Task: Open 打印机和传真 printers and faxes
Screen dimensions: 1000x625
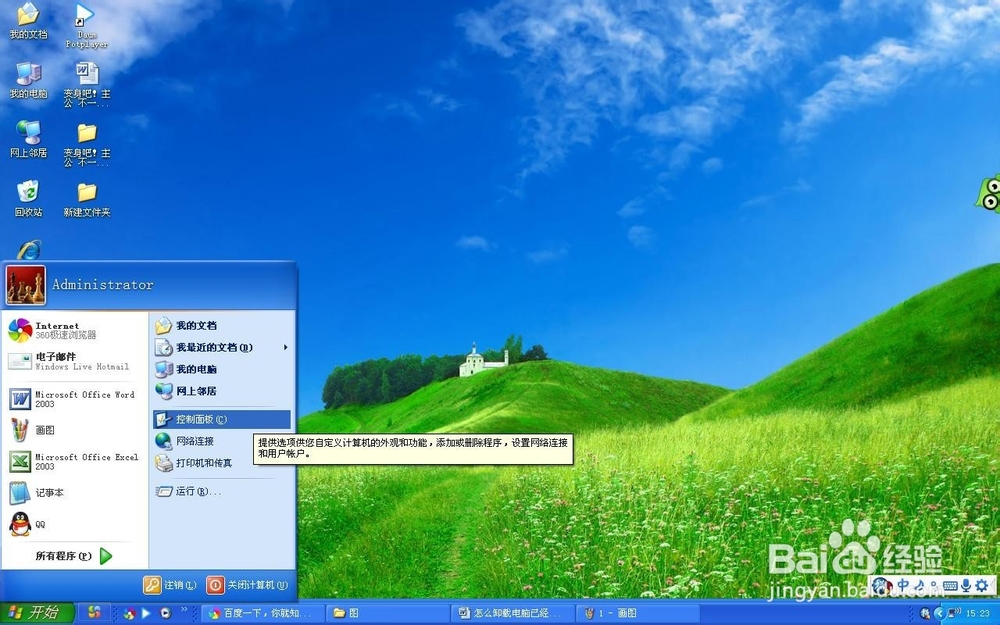Action: pos(221,462)
